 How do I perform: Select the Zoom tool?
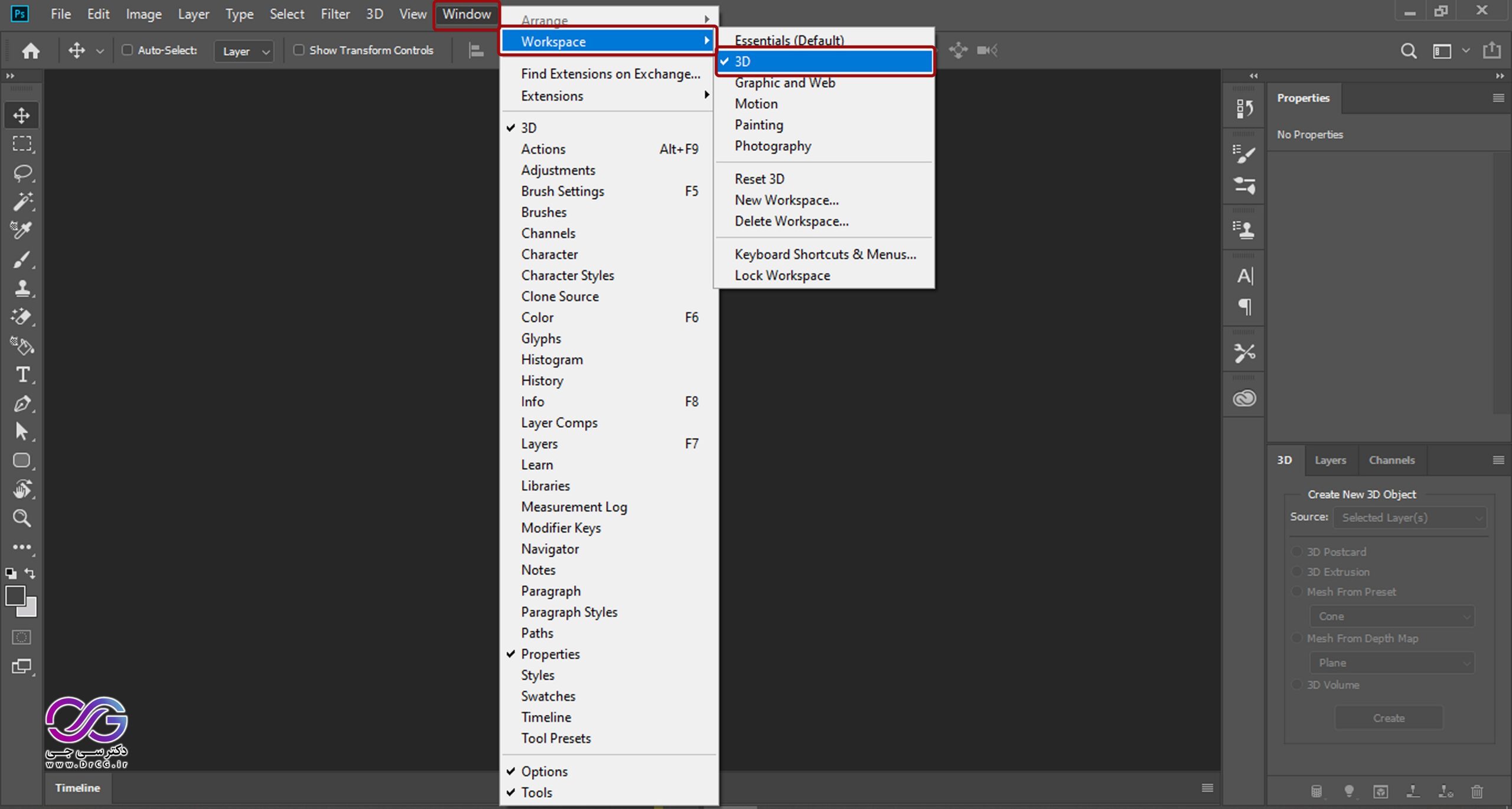click(x=22, y=518)
